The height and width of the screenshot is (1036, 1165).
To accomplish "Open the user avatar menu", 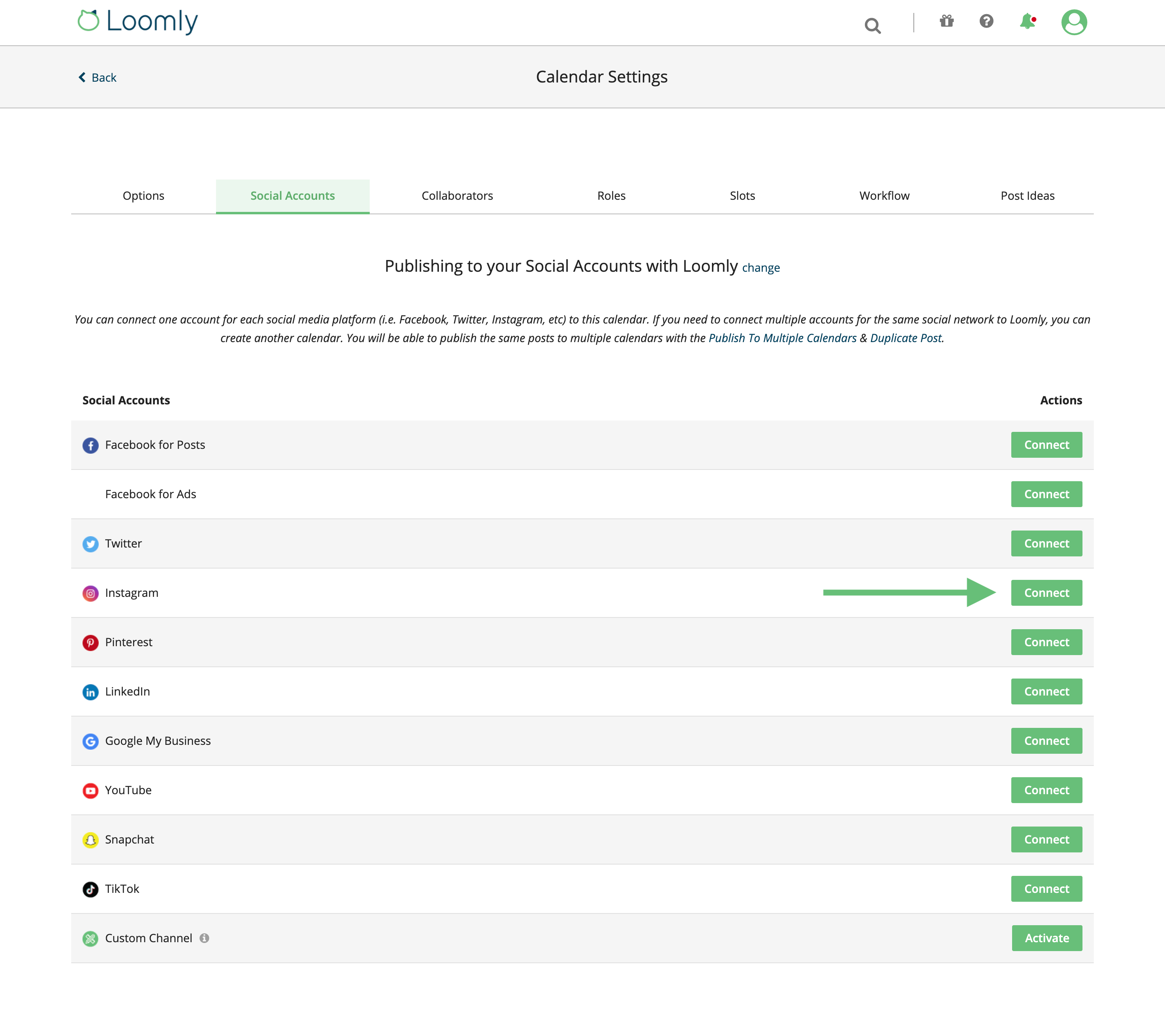I will 1074,22.
